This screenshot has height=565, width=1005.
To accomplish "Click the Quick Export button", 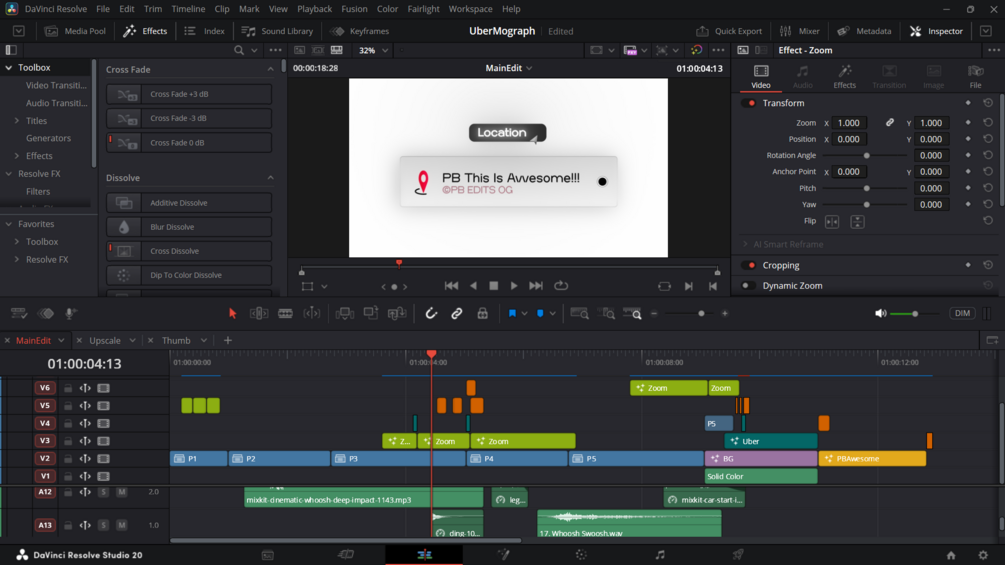I will [x=729, y=31].
